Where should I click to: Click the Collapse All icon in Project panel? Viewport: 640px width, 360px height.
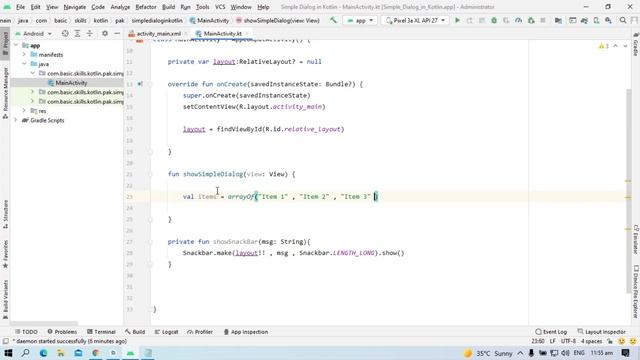point(89,33)
